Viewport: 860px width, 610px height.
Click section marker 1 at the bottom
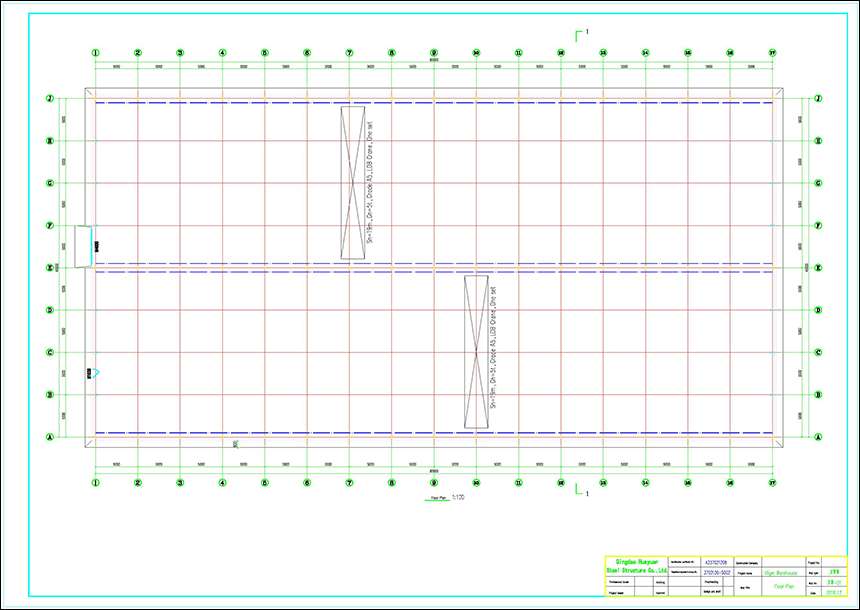[581, 490]
